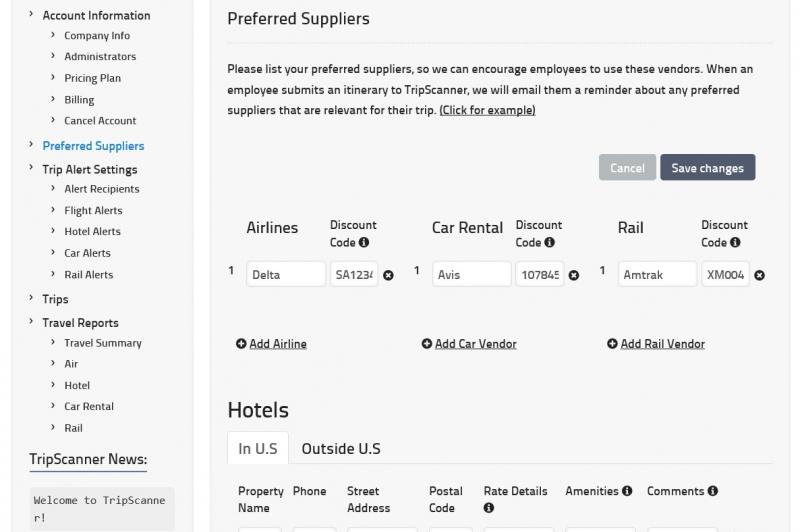Open the Amenities info tooltip icon
The height and width of the screenshot is (532, 800).
(627, 491)
